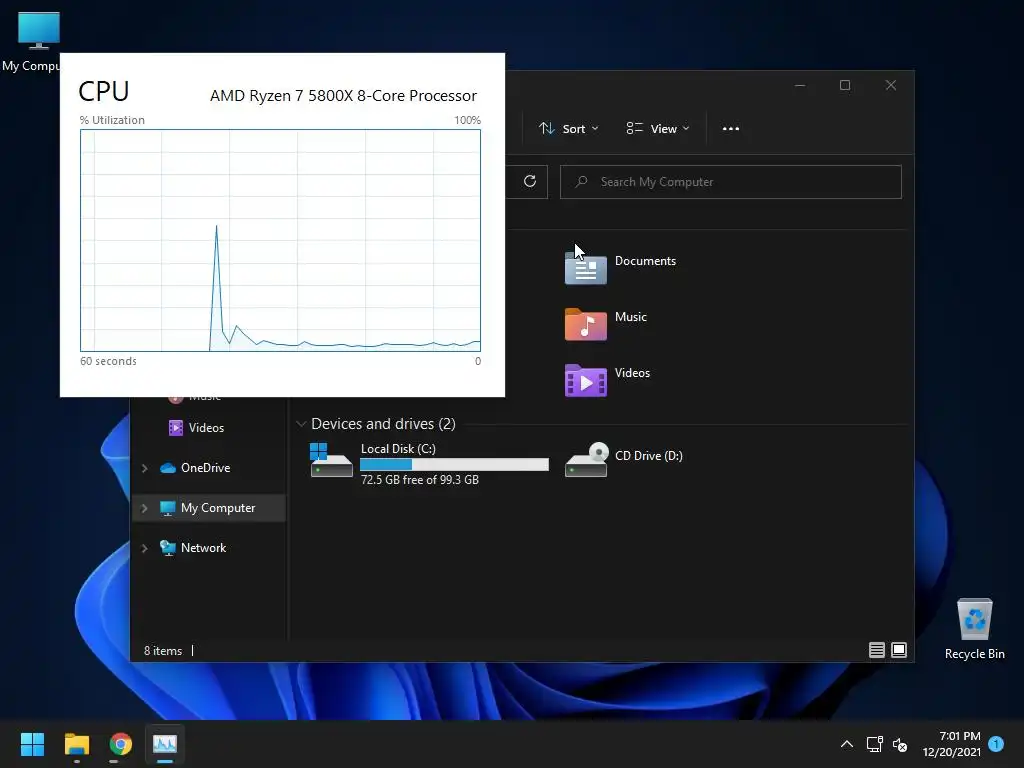Close the File Explorer window
This screenshot has height=768, width=1024.
coord(891,86)
